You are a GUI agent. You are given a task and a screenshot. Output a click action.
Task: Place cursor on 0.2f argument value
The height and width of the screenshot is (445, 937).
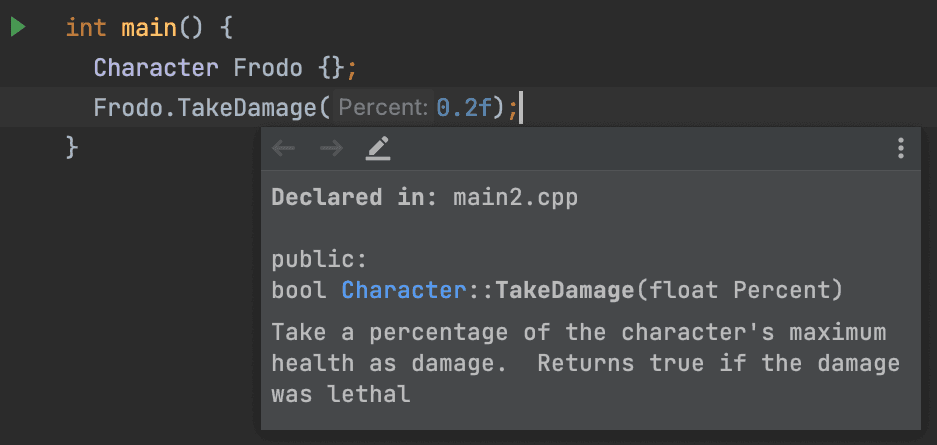click(x=466, y=107)
